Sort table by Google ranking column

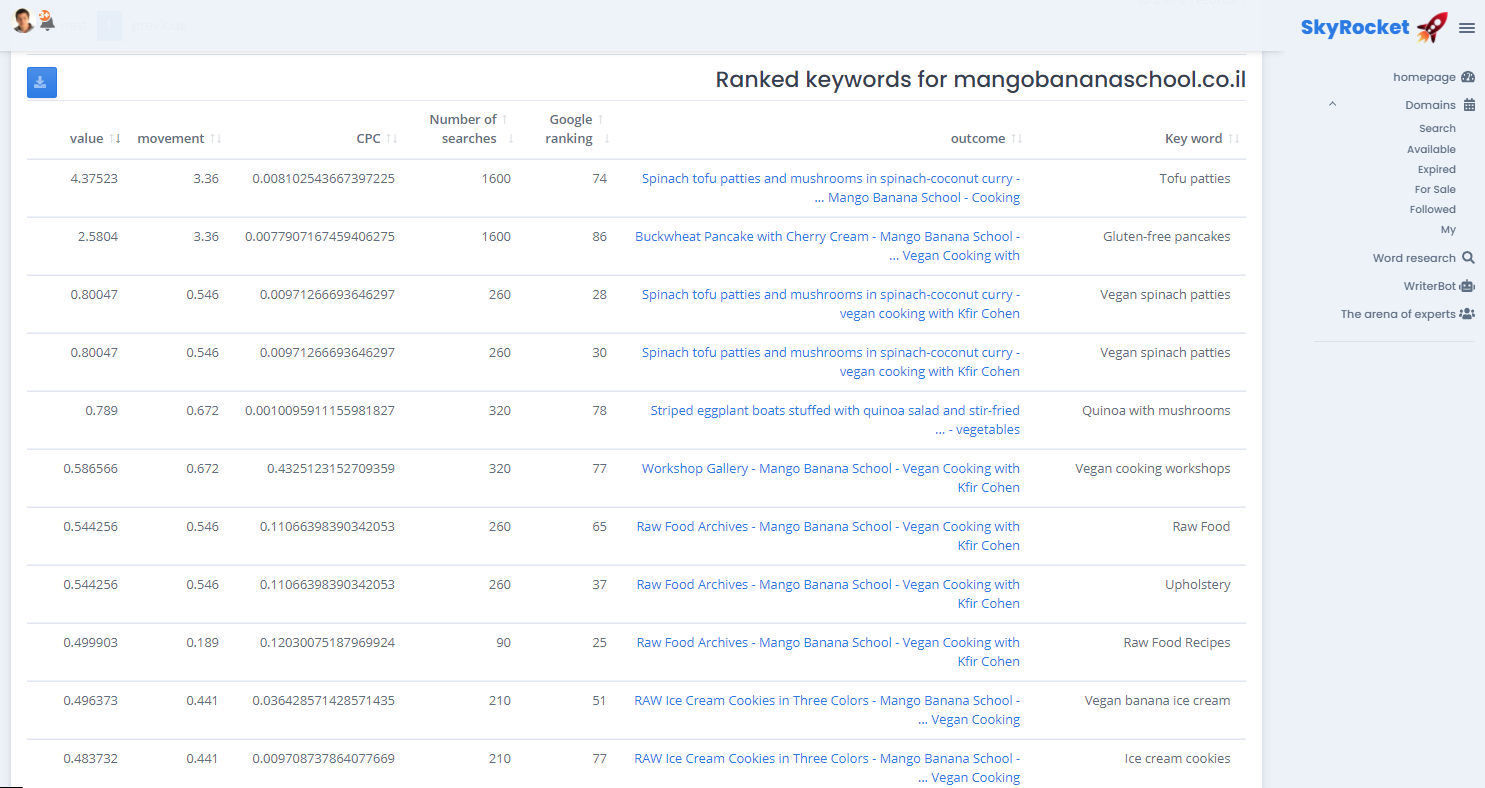(x=571, y=129)
